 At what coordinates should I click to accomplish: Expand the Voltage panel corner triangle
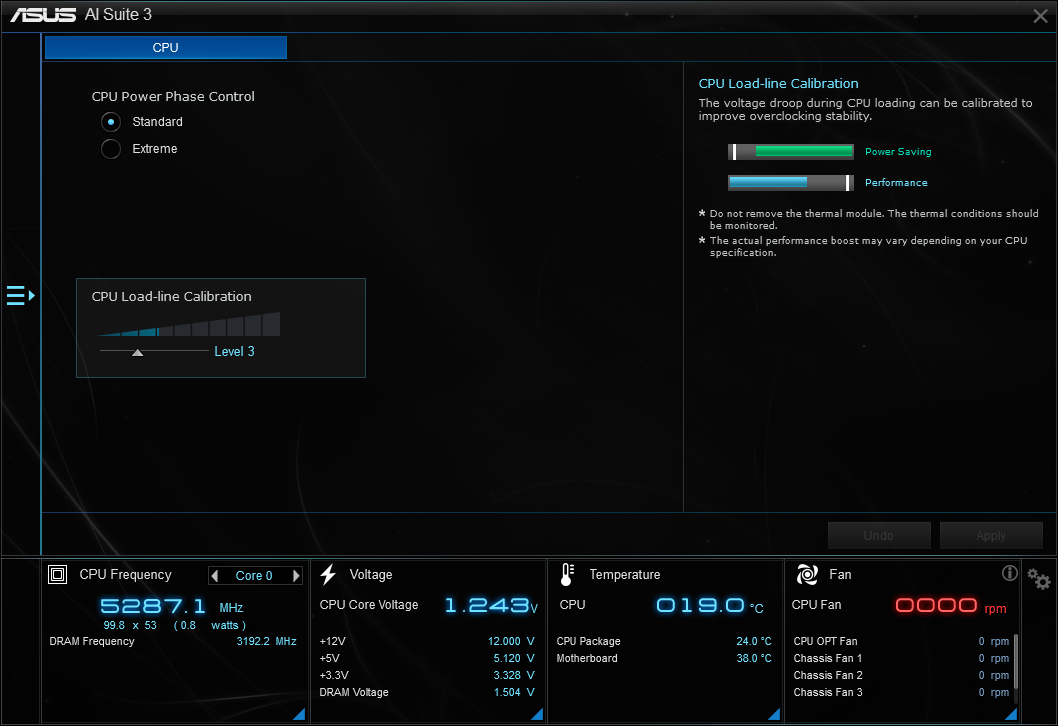click(x=537, y=714)
